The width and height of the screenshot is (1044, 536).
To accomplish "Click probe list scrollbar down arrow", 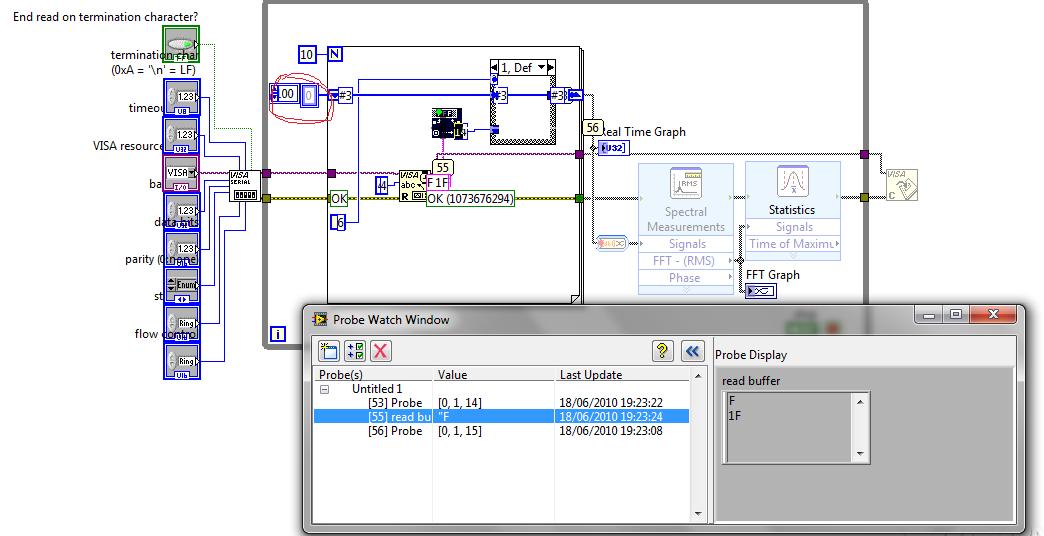I will point(698,513).
